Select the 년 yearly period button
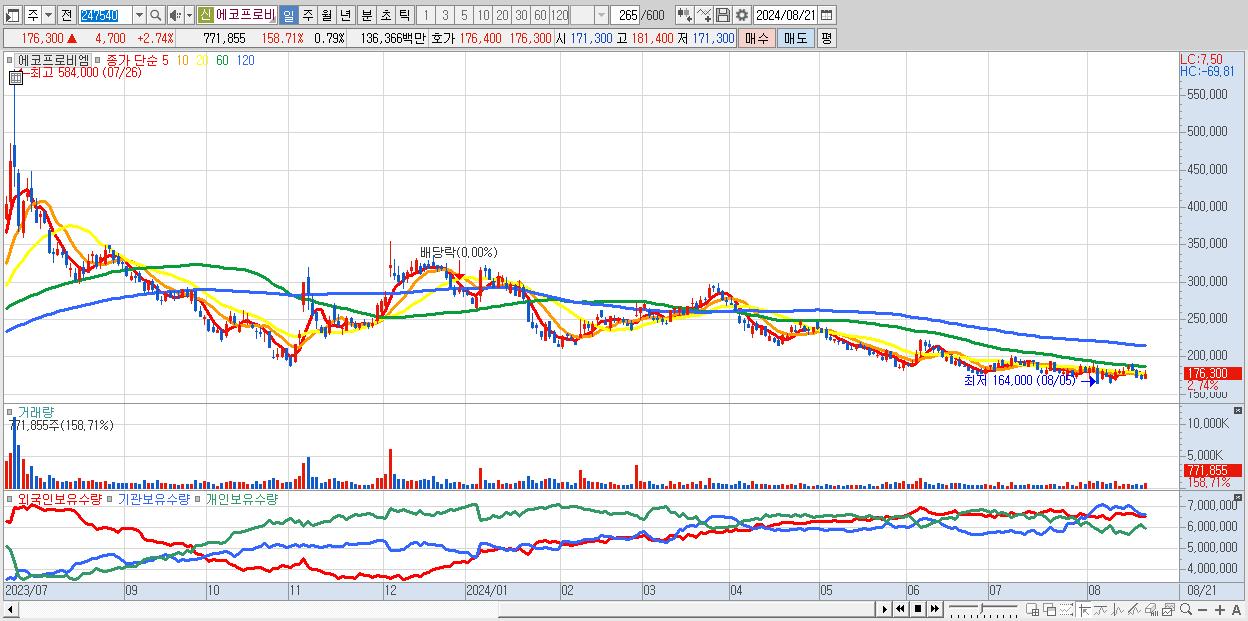This screenshot has width=1248, height=621. point(345,15)
